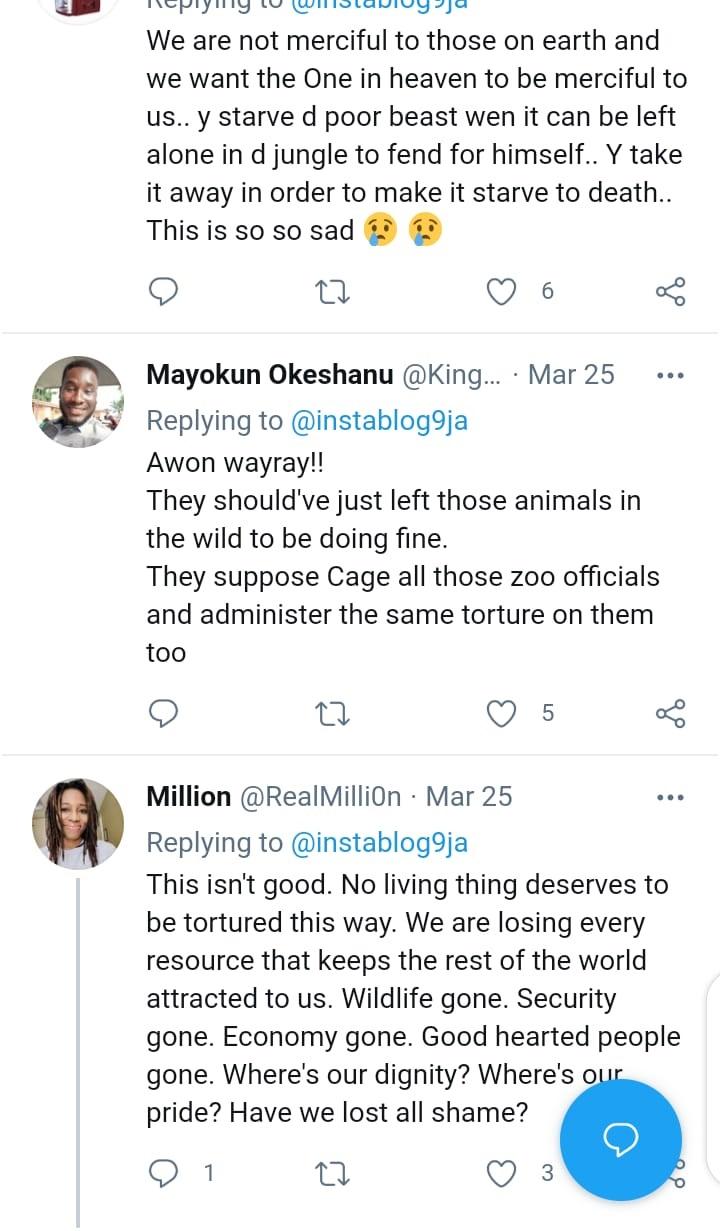Open Mayokun Okeshanu's display name
Image resolution: width=720 pixels, height=1231 pixels.
(270, 375)
